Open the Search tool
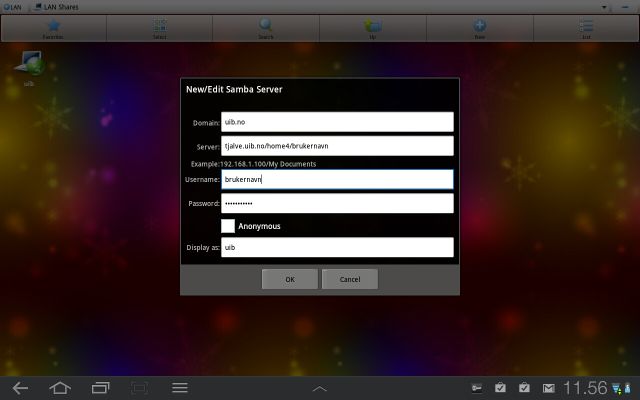Image resolution: width=640 pixels, height=400 pixels. tap(266, 26)
